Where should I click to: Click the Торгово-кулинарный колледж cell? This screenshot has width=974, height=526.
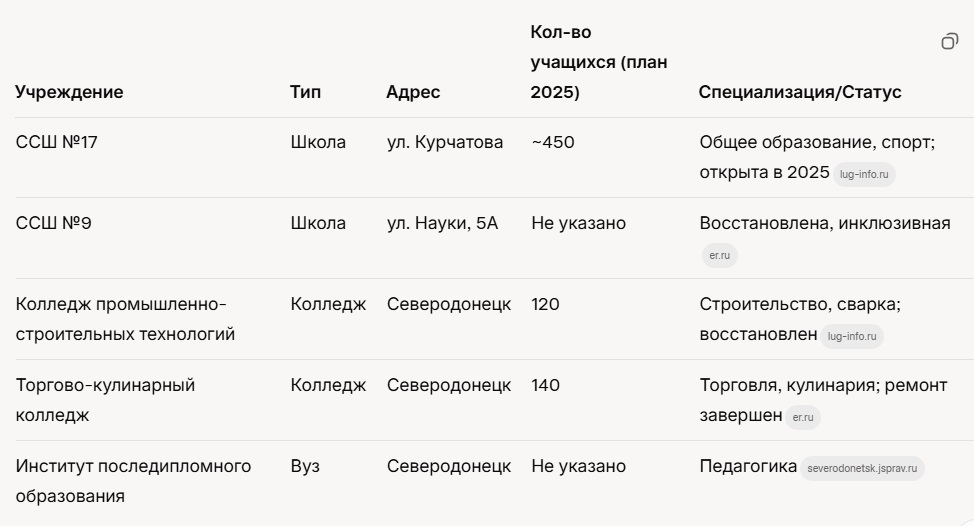[x=105, y=399]
